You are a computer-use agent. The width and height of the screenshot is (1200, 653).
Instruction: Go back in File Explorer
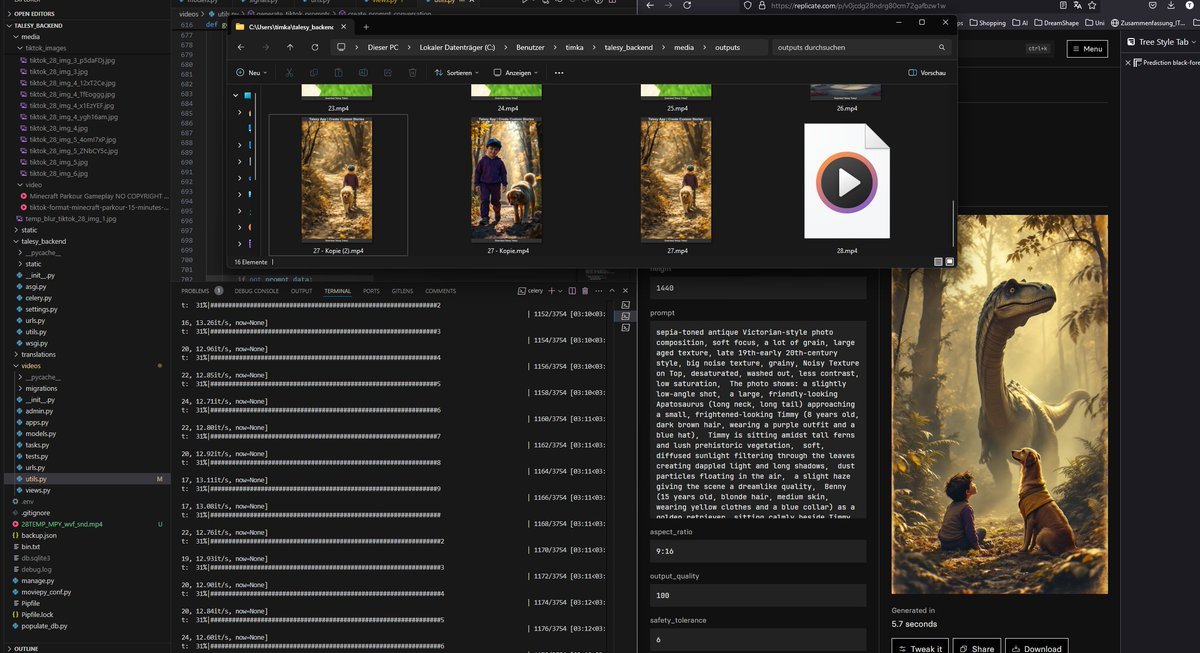click(x=240, y=47)
